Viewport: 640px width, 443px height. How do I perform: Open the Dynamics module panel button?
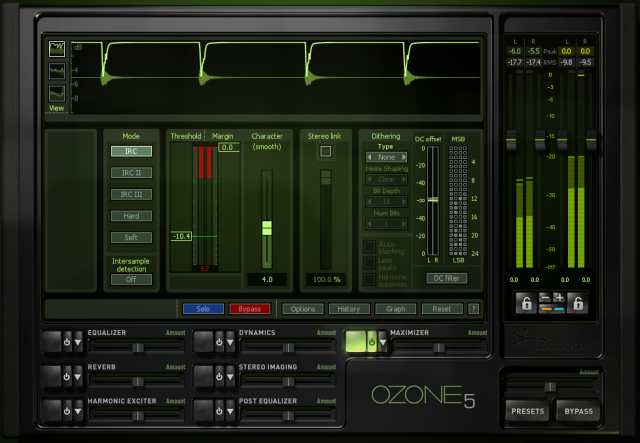pyautogui.click(x=204, y=342)
